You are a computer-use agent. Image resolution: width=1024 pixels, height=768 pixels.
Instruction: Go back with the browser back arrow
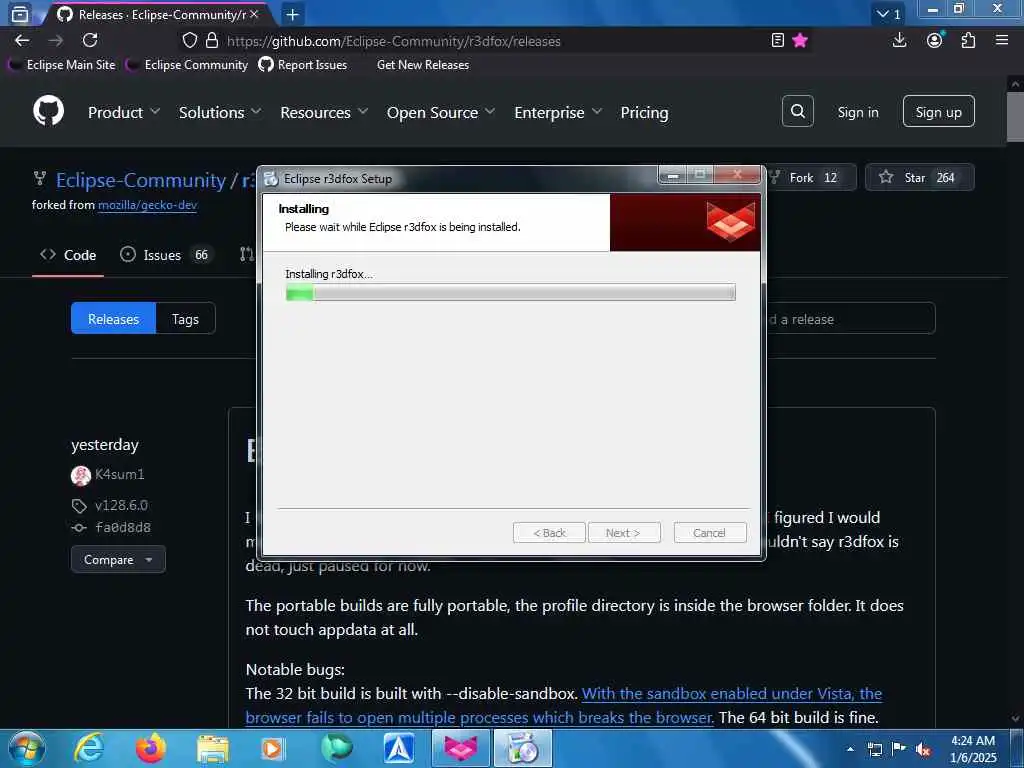pos(22,40)
